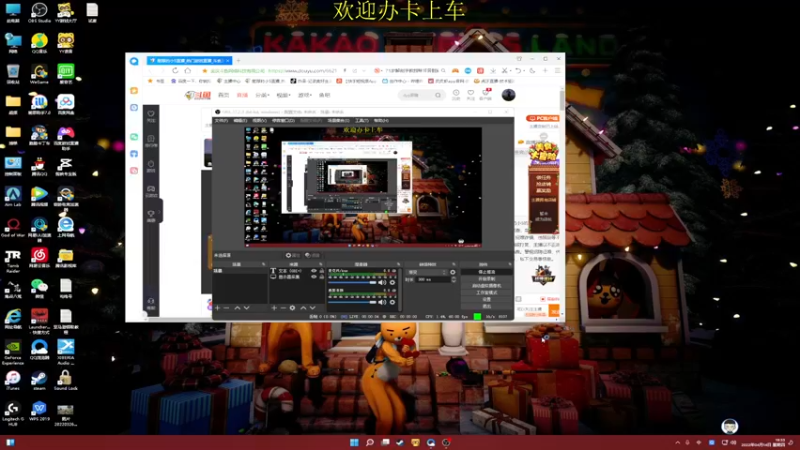The height and width of the screenshot is (450, 800).
Task: Open the heart icon in Douyu sidebar
Action: 151,116
